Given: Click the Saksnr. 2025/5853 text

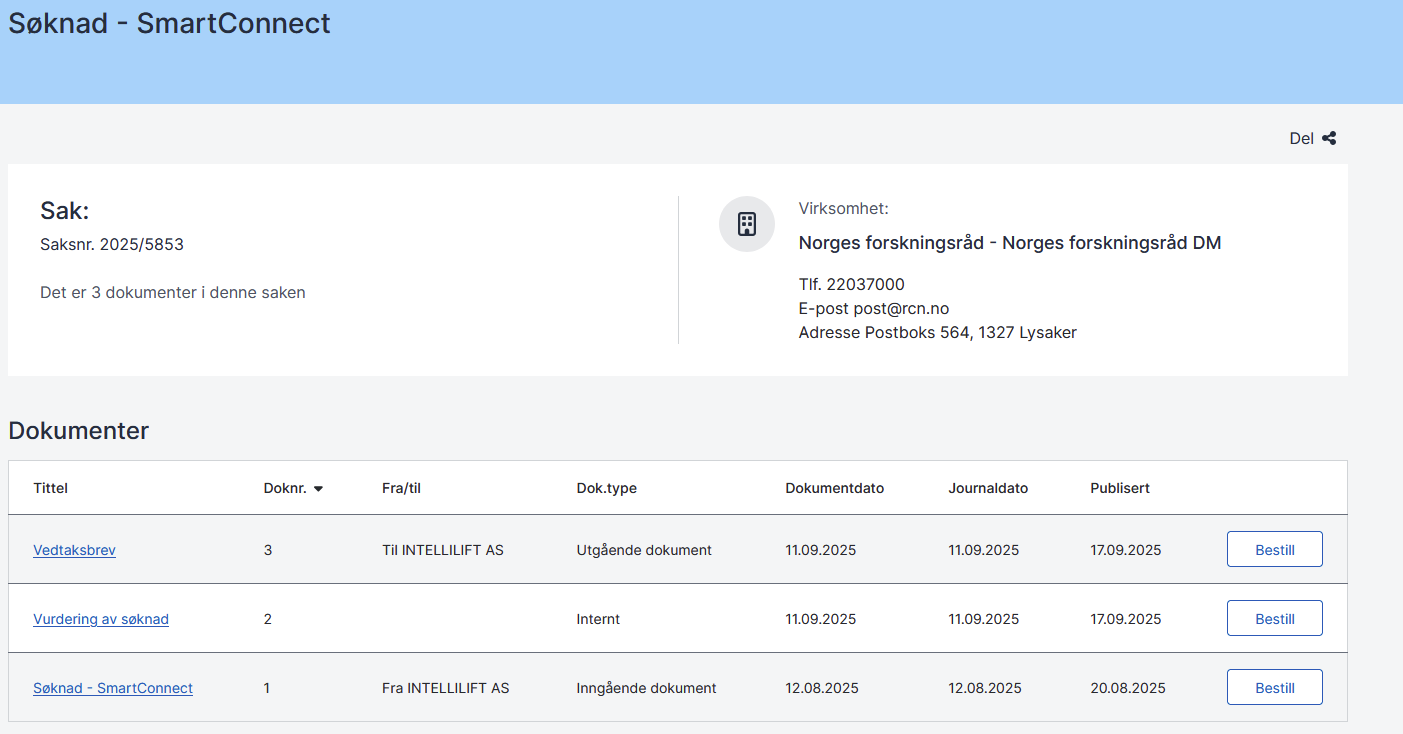Looking at the screenshot, I should click(x=112, y=244).
